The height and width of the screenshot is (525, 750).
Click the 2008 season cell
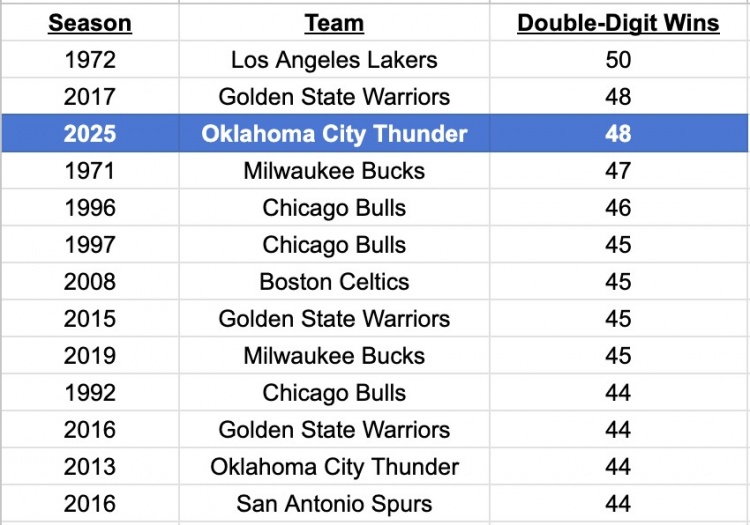[90, 282]
